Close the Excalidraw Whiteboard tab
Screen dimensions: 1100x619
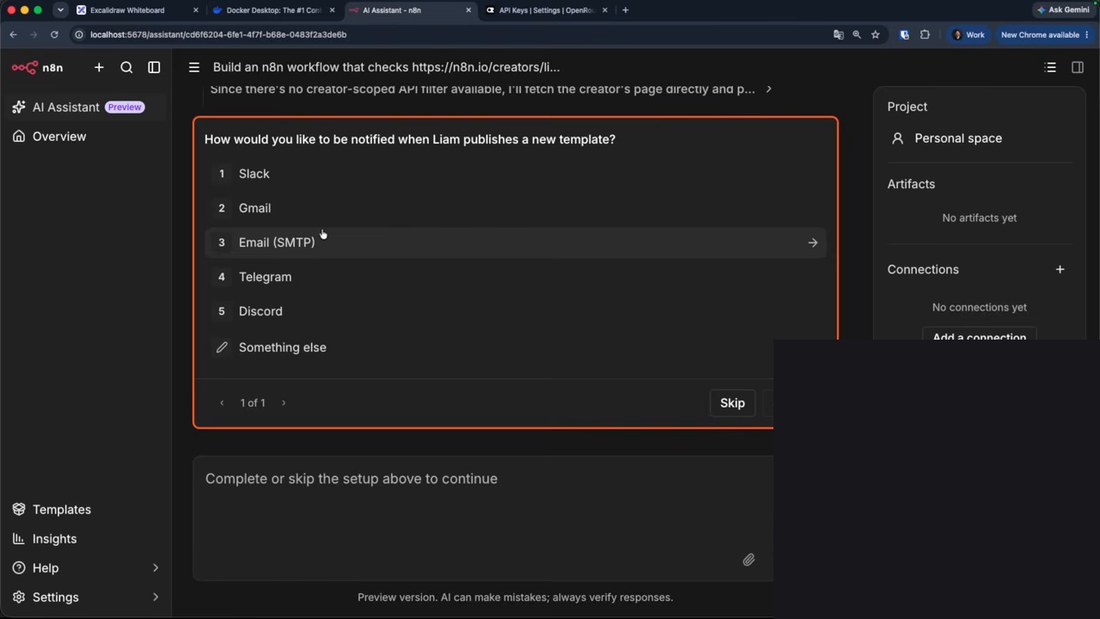(196, 11)
